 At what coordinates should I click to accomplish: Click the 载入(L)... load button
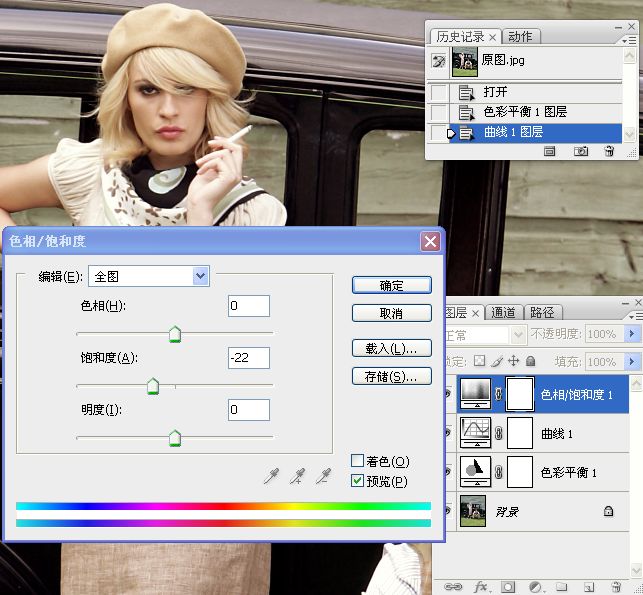(x=392, y=348)
